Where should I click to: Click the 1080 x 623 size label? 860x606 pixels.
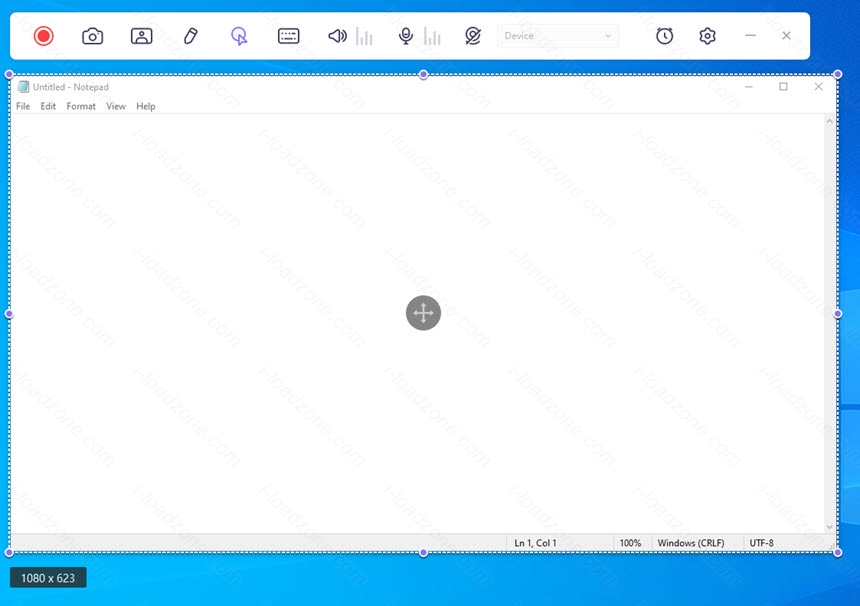(x=48, y=578)
